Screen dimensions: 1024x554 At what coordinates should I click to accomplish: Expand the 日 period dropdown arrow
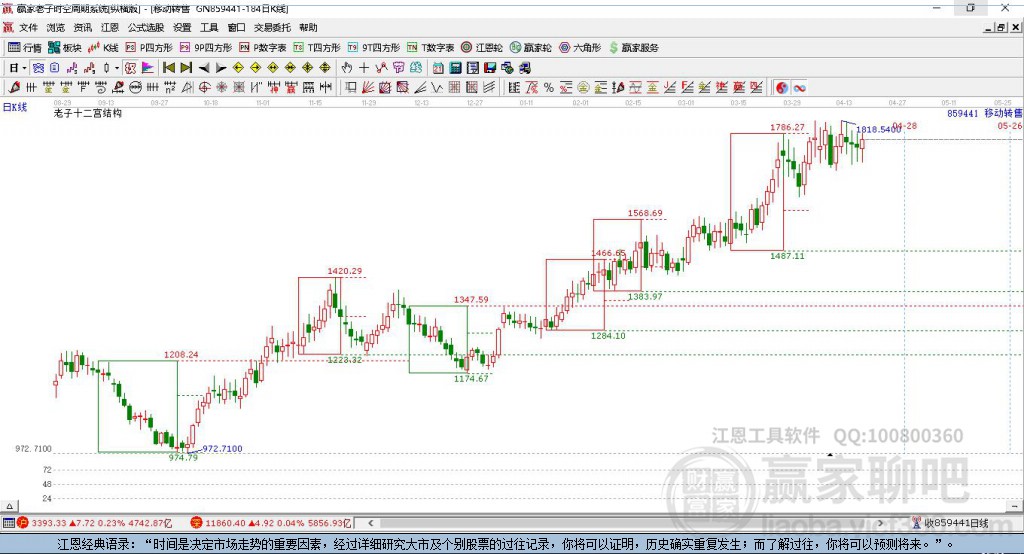point(24,68)
